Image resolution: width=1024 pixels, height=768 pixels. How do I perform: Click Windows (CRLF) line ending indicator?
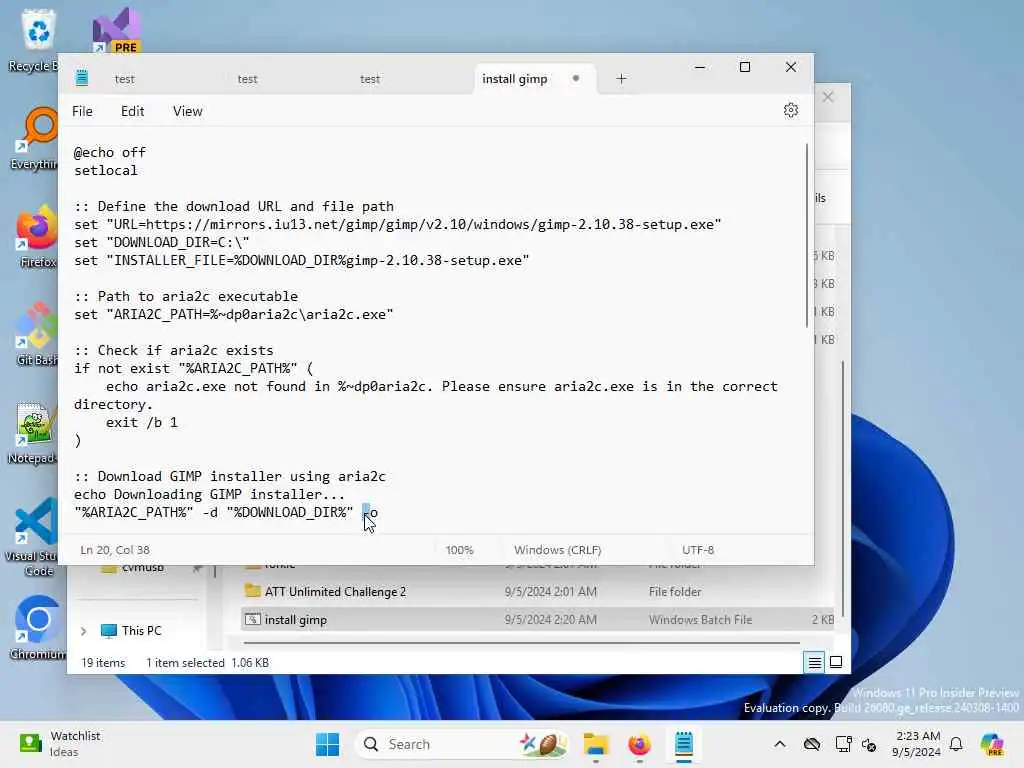557,550
